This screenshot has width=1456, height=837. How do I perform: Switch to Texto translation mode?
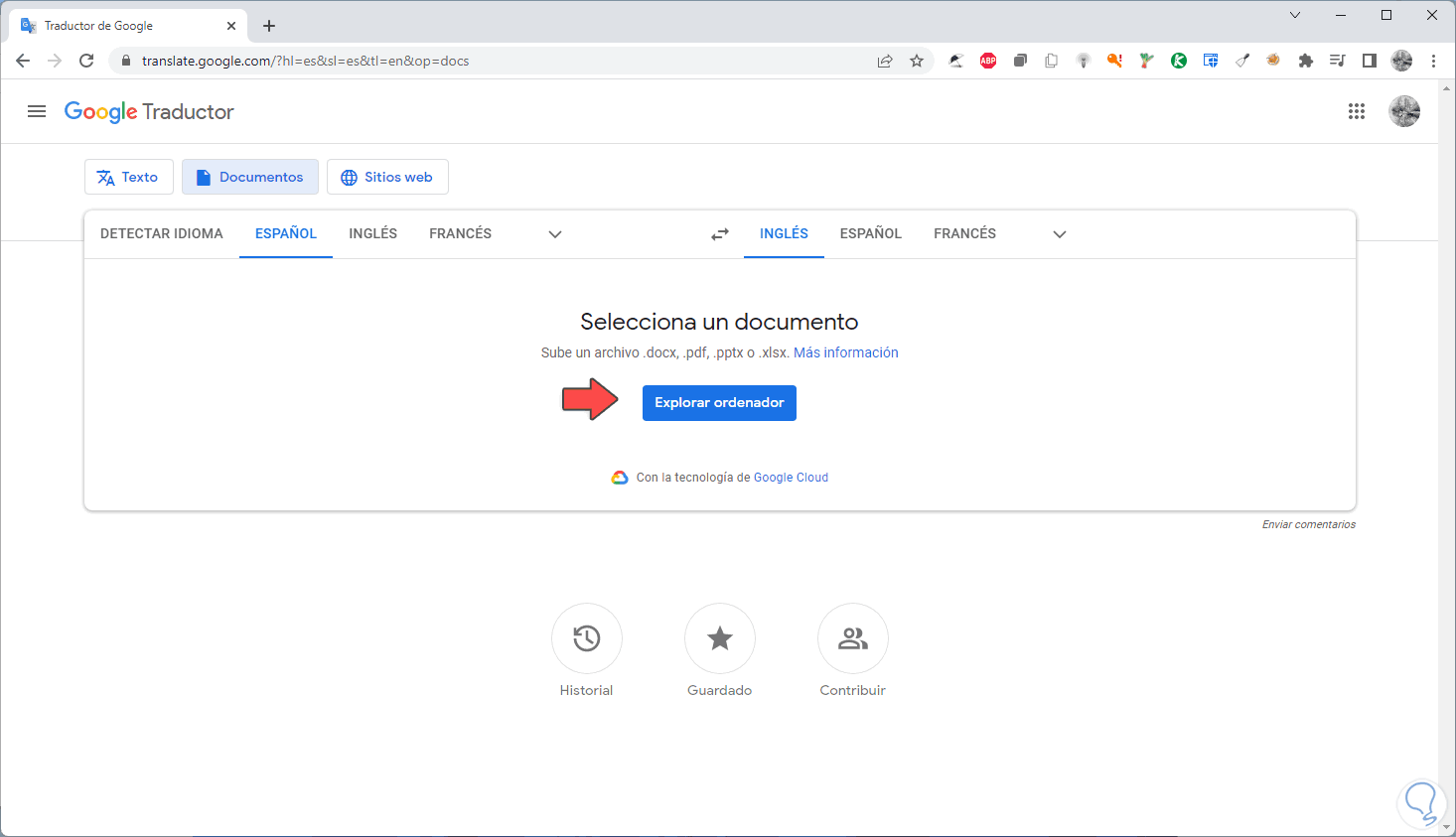point(128,177)
